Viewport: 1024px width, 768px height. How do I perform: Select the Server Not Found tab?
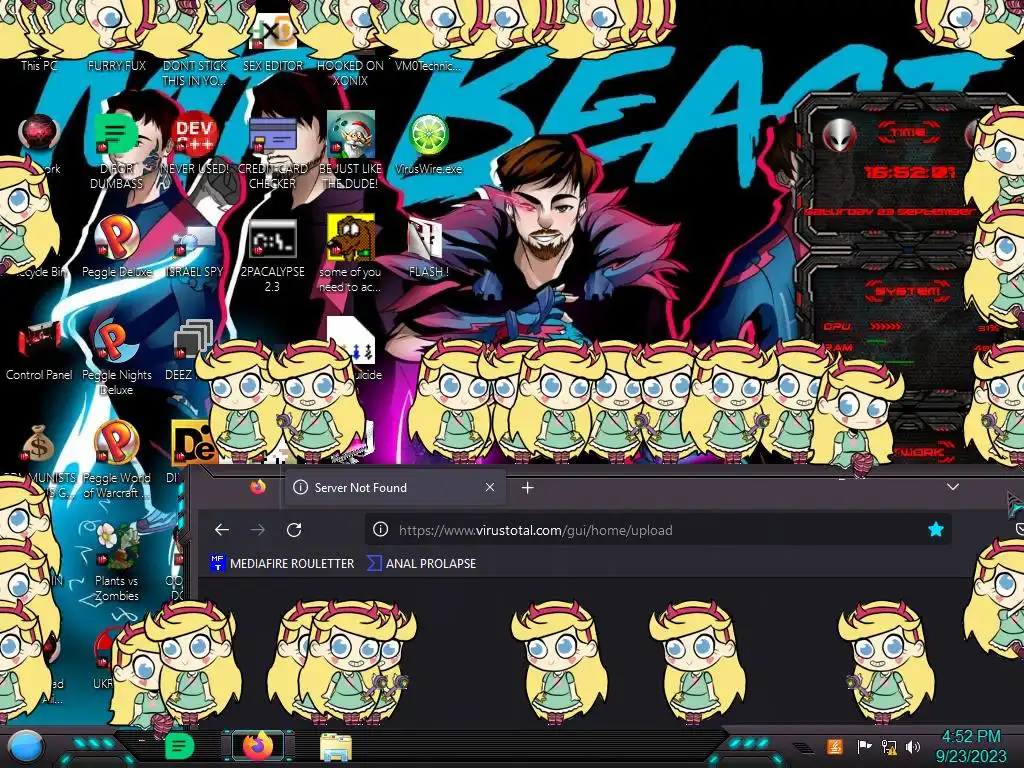394,487
